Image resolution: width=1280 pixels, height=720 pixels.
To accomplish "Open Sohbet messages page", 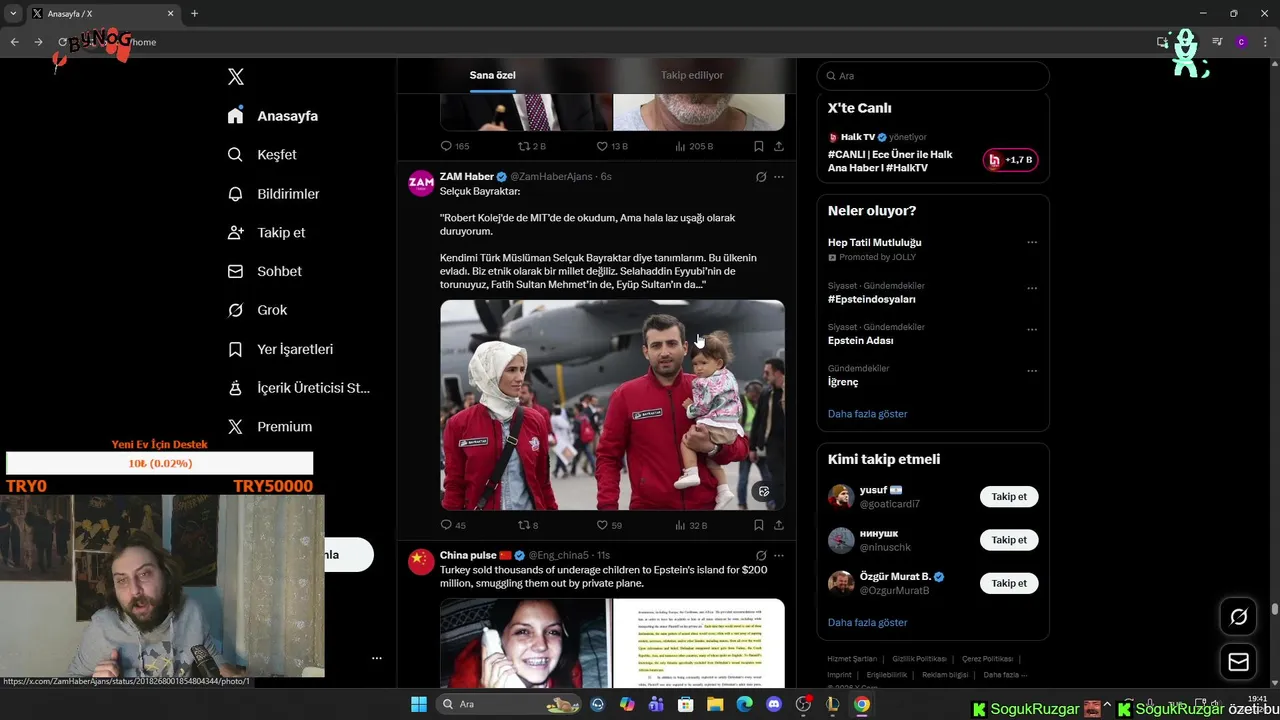I will 264,271.
